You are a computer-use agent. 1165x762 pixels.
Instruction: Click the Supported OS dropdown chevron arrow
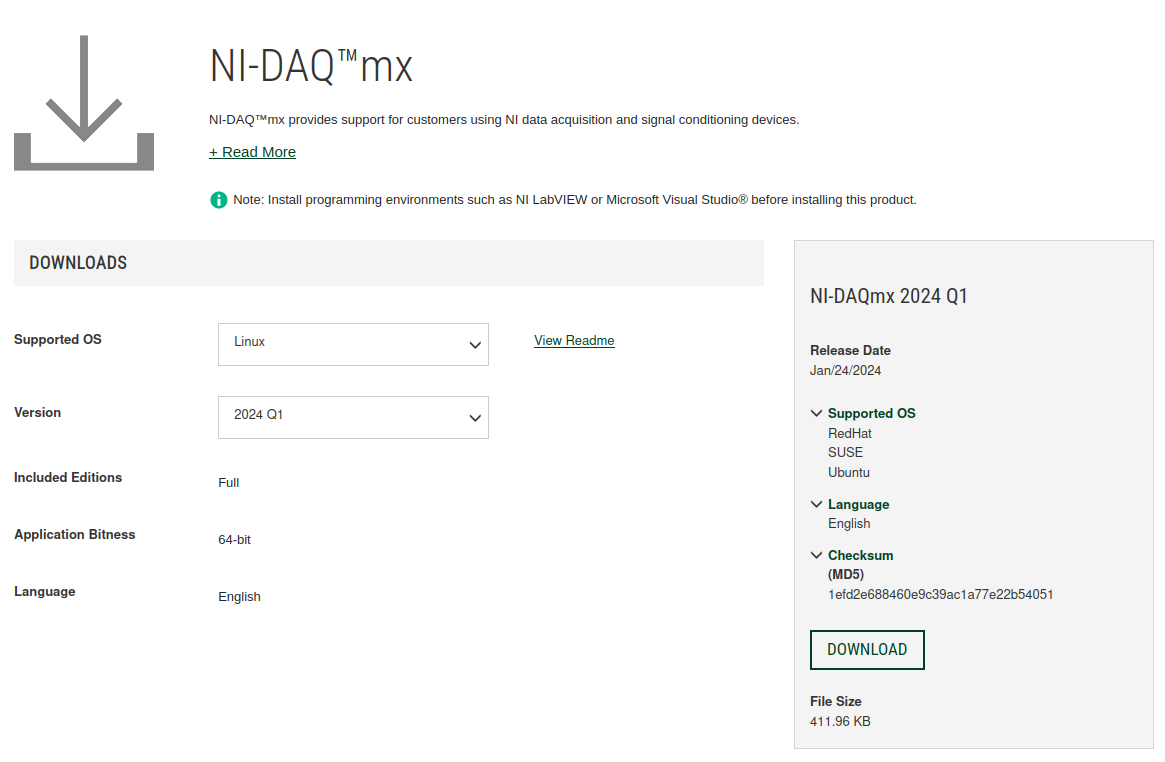pos(475,345)
